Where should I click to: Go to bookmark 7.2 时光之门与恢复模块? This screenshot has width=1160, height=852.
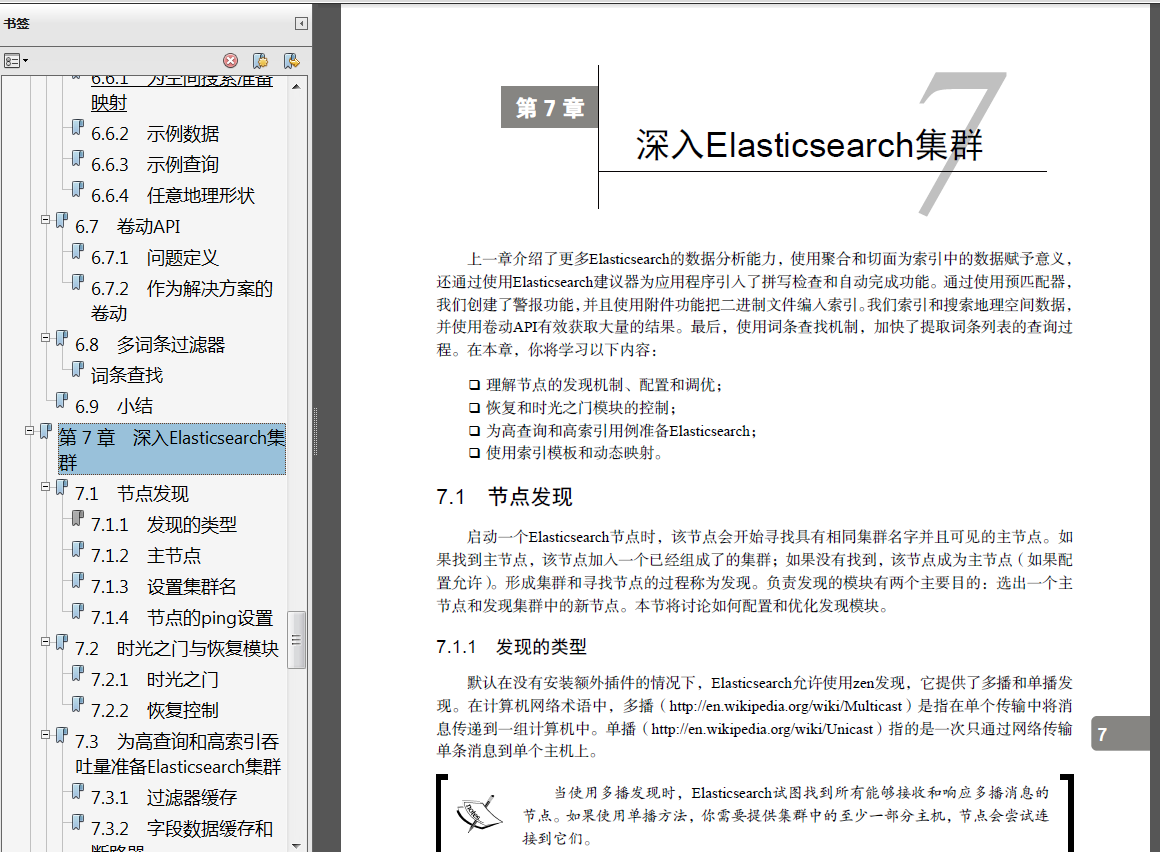coord(177,649)
